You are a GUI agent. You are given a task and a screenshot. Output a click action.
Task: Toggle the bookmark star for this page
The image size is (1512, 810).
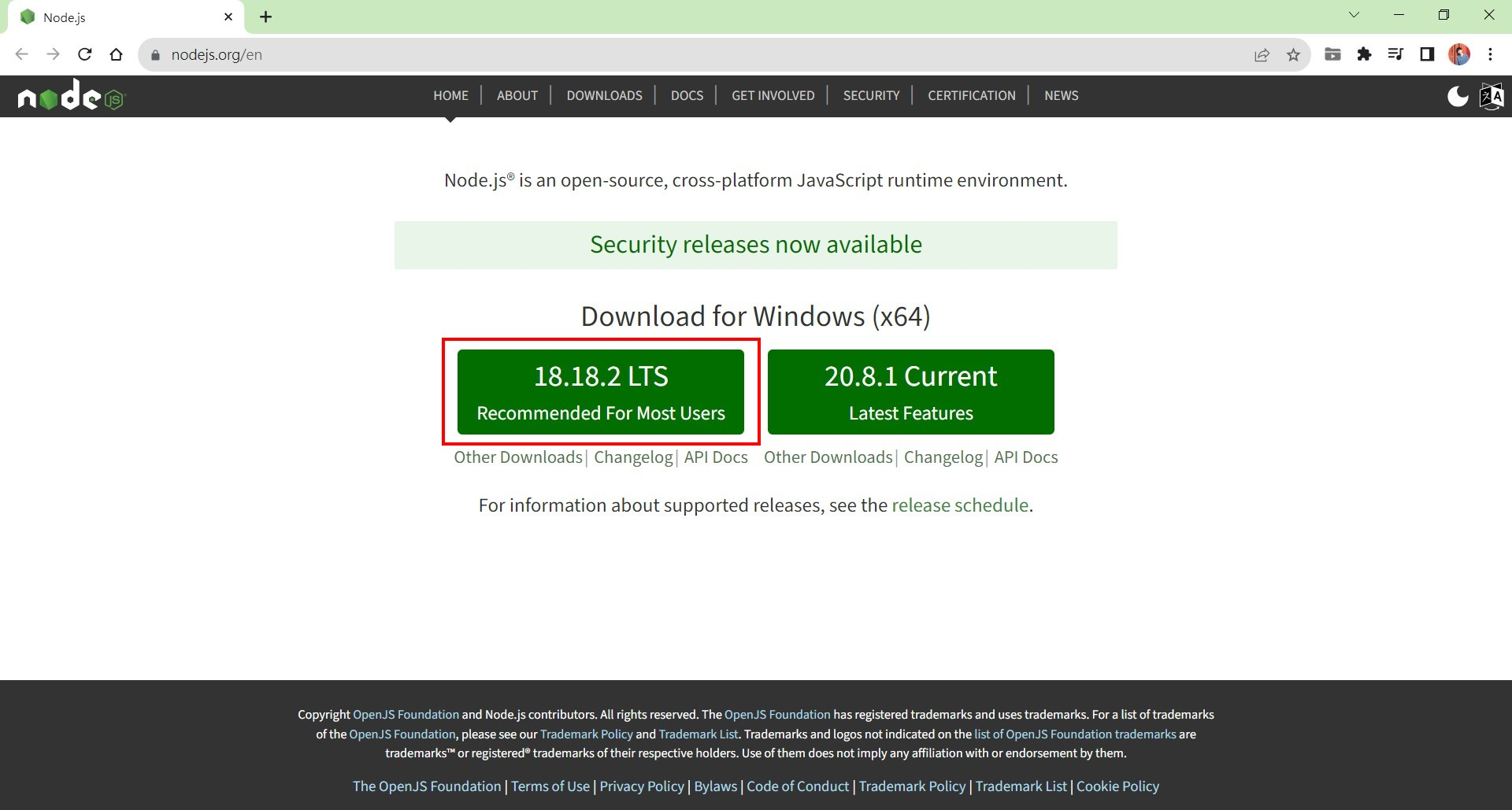(x=1293, y=54)
